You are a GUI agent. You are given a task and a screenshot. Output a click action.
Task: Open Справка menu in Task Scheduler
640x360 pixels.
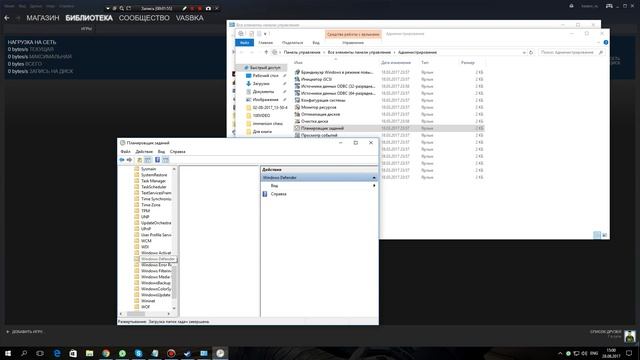[178, 151]
